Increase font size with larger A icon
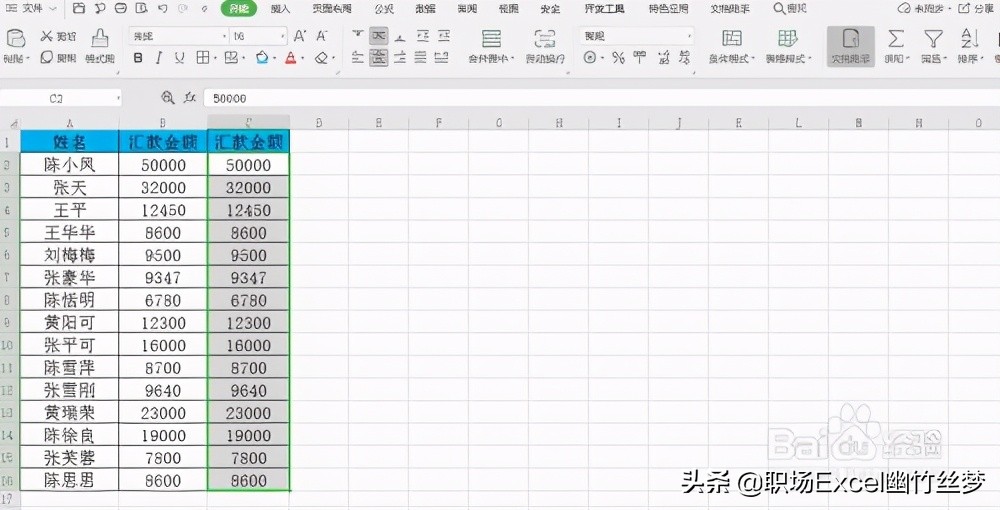This screenshot has width=1000, height=510. [x=300, y=36]
